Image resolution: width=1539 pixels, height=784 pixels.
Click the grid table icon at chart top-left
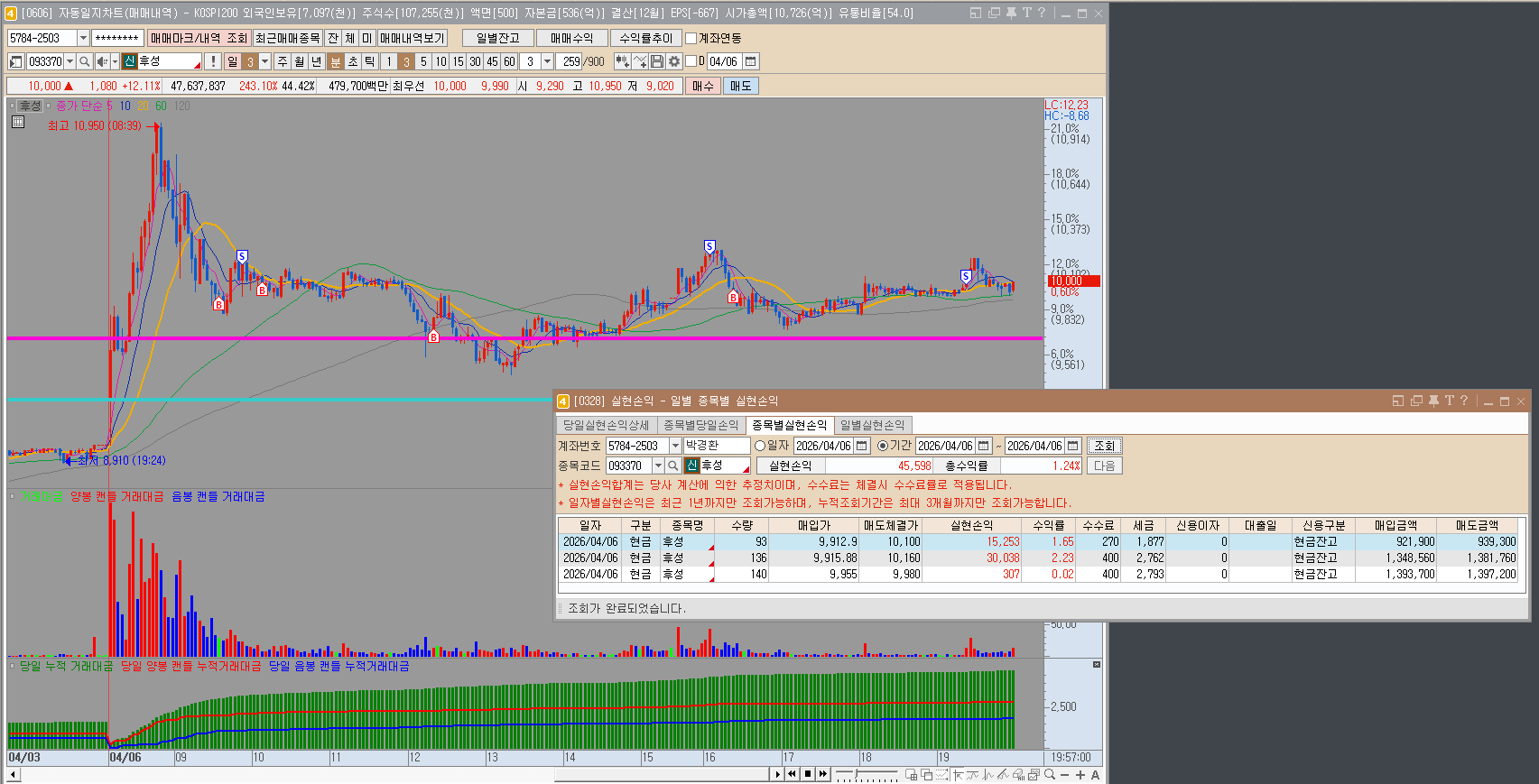click(18, 121)
